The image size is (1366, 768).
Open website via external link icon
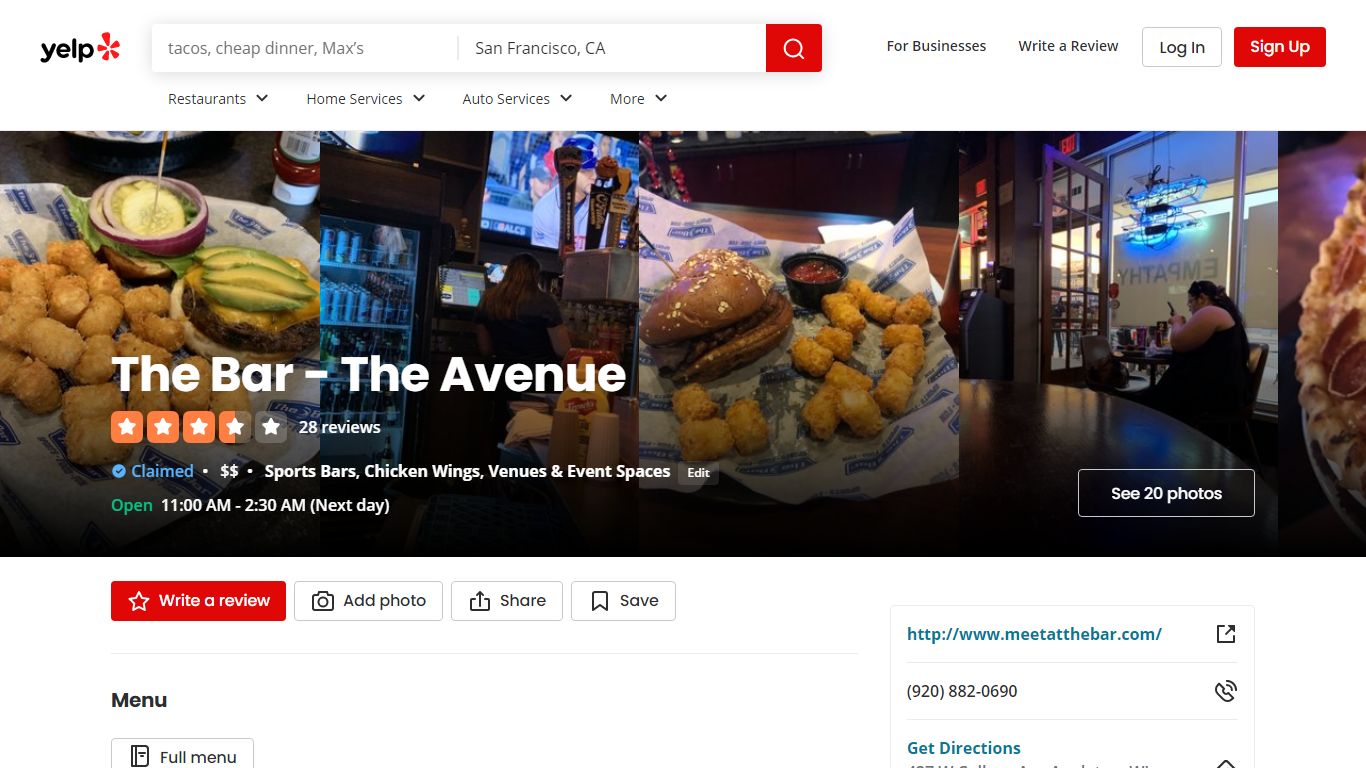pyautogui.click(x=1226, y=634)
